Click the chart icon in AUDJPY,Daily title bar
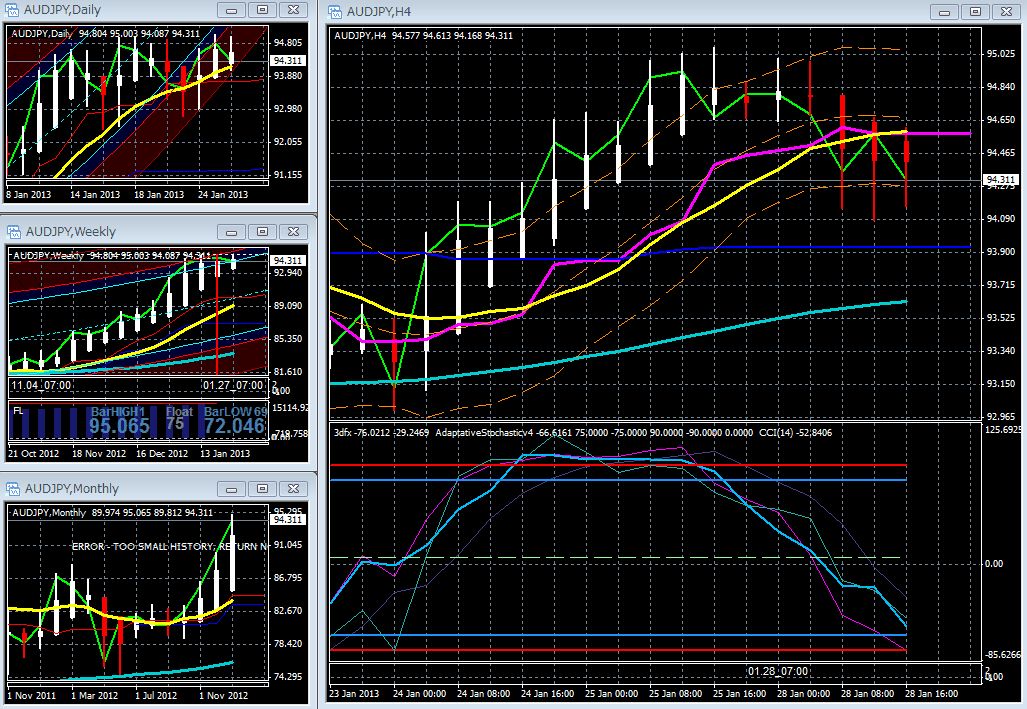This screenshot has width=1027, height=709. (x=12, y=10)
